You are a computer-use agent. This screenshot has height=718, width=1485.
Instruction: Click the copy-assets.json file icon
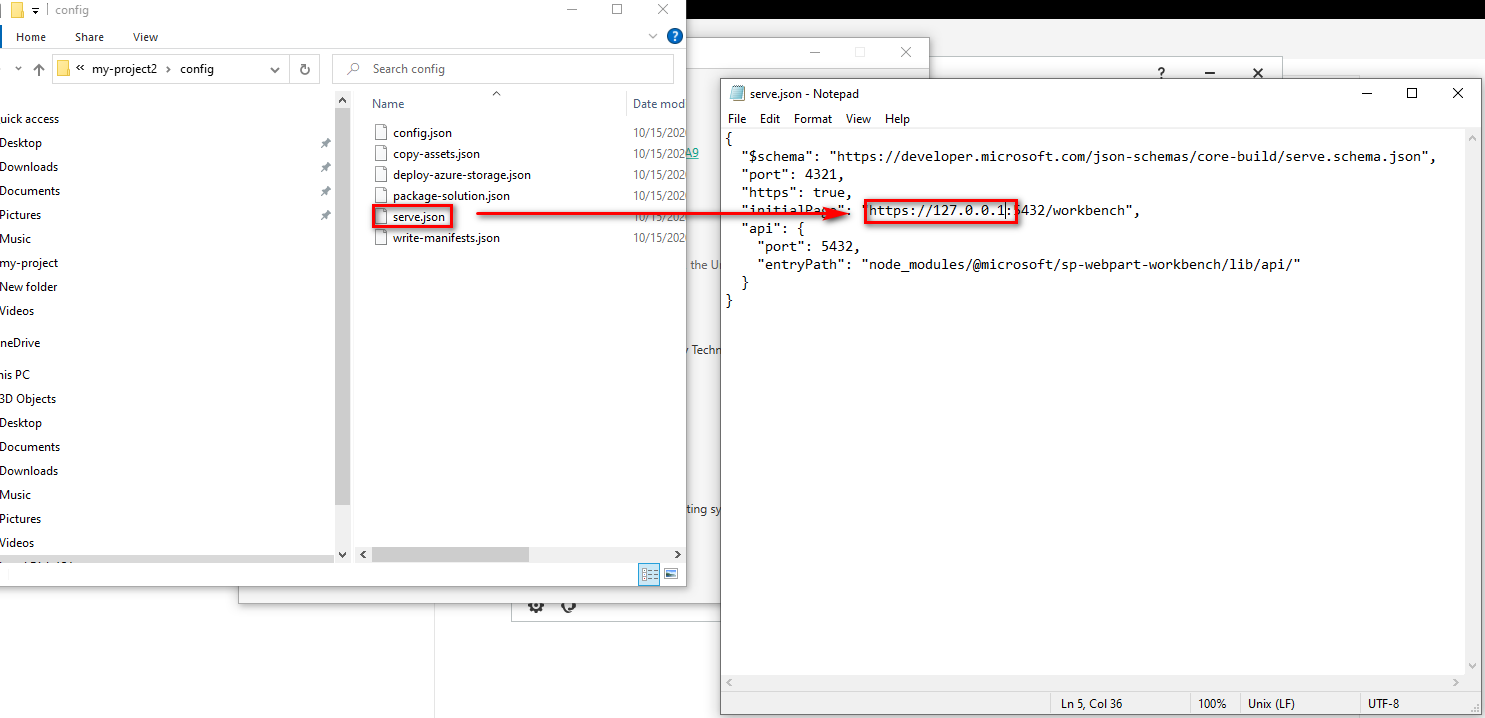pyautogui.click(x=380, y=154)
